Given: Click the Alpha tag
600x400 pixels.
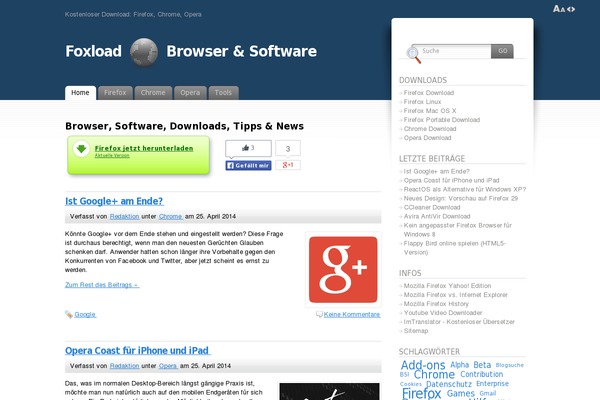Looking at the screenshot, I should pyautogui.click(x=460, y=365).
